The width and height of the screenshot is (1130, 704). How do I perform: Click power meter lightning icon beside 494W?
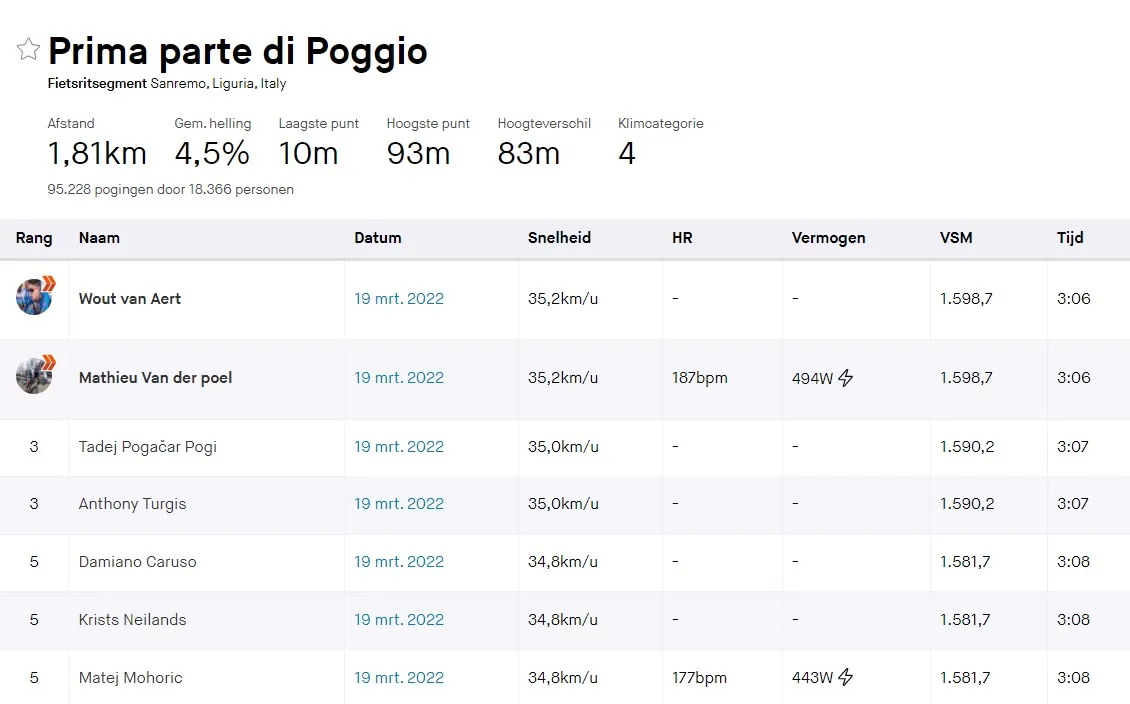[x=846, y=378]
